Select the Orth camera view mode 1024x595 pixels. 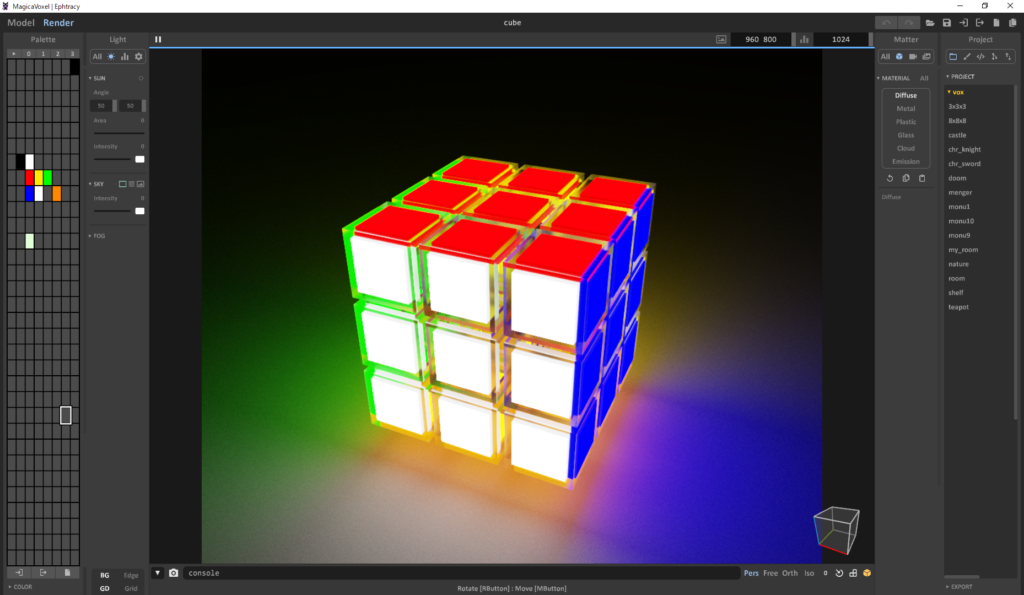790,573
